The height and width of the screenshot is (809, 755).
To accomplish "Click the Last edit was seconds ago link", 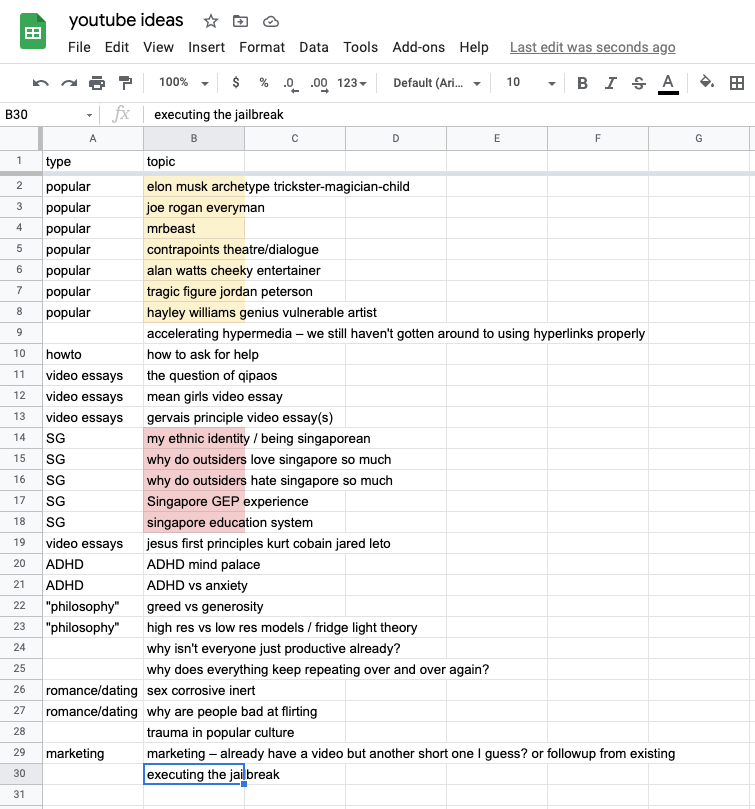I will point(592,47).
